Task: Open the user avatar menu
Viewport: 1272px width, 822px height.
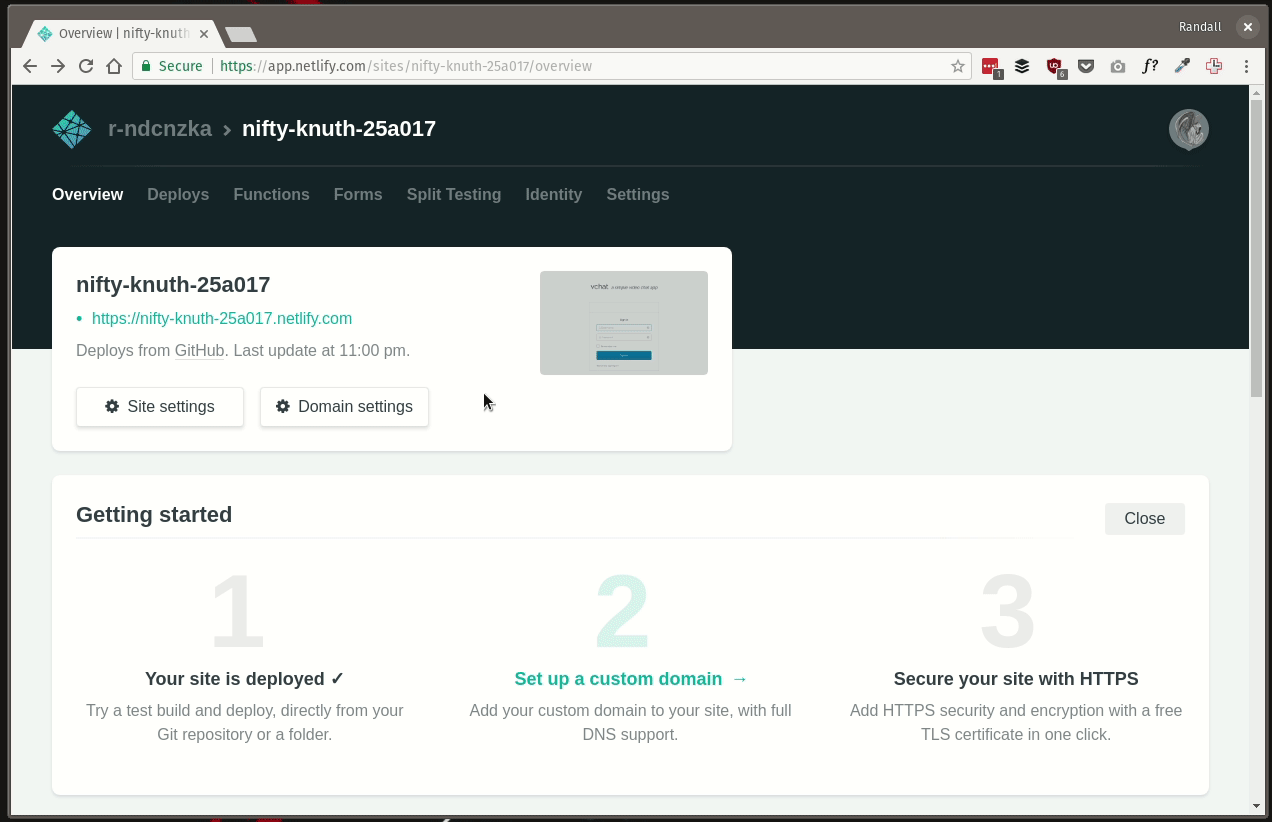Action: (x=1188, y=130)
